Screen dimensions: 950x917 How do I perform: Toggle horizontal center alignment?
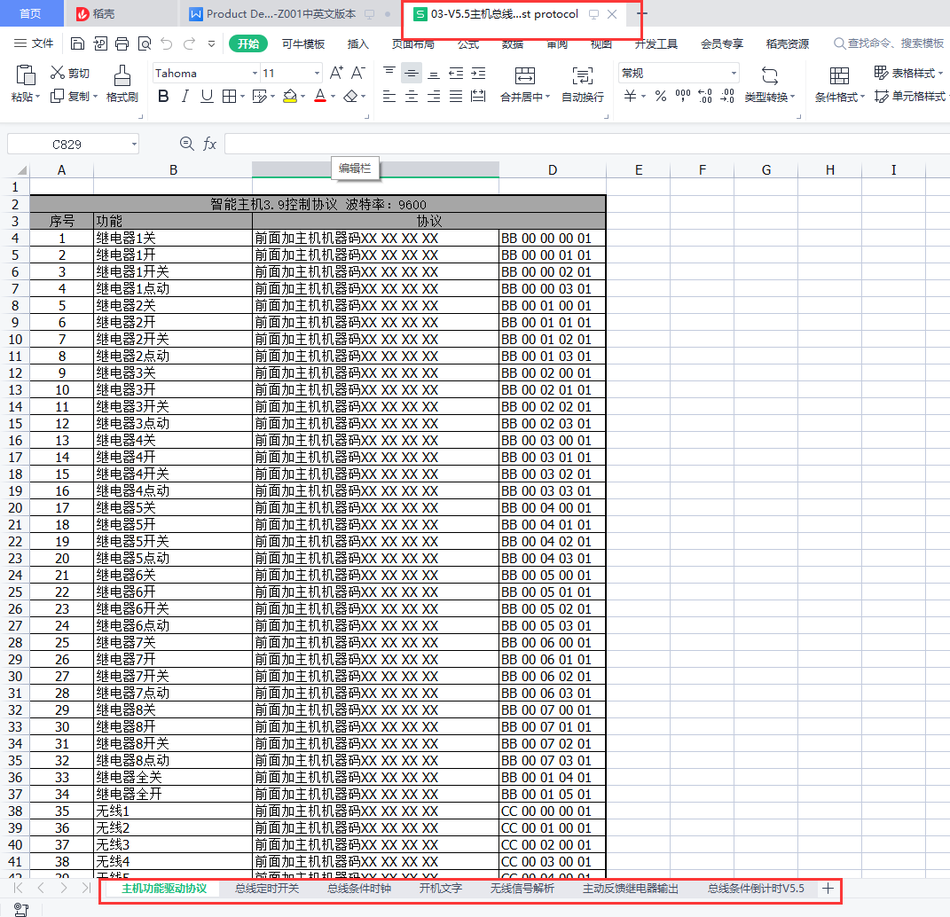pyautogui.click(x=411, y=96)
